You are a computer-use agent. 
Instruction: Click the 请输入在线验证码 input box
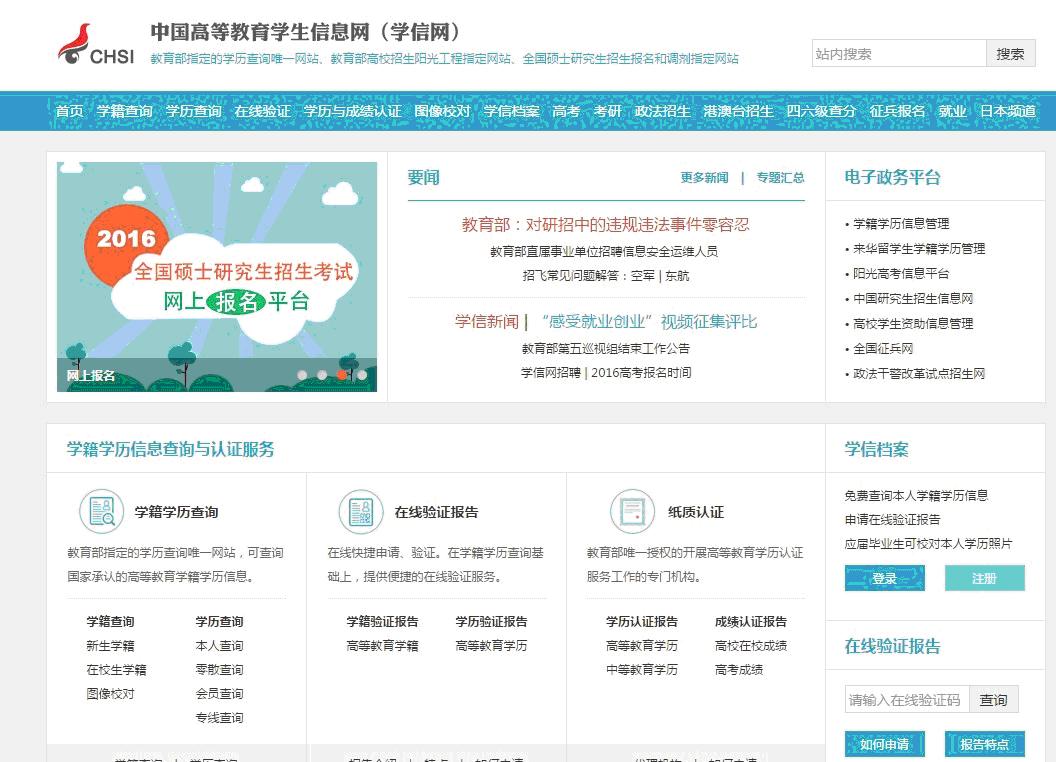[x=905, y=700]
